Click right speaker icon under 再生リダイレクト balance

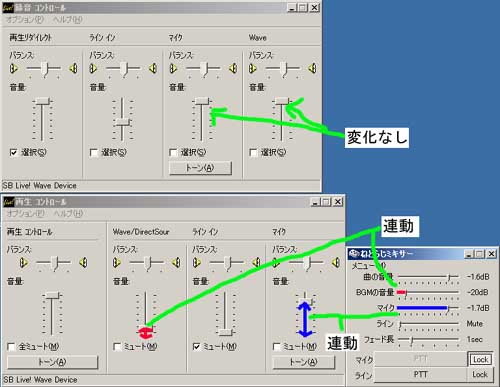click(73, 69)
